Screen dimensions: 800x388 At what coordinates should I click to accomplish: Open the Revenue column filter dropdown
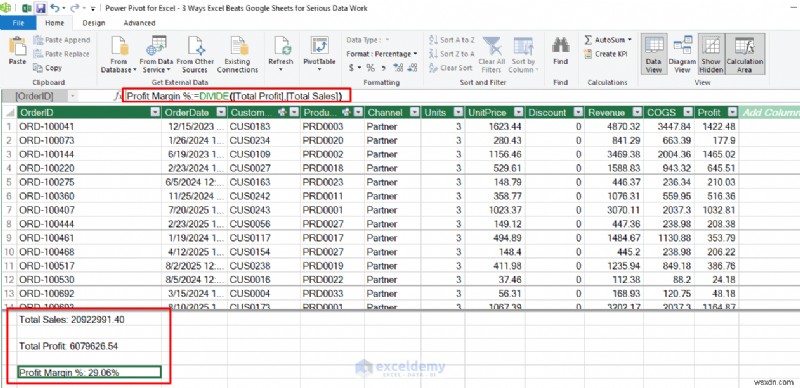tap(637, 113)
